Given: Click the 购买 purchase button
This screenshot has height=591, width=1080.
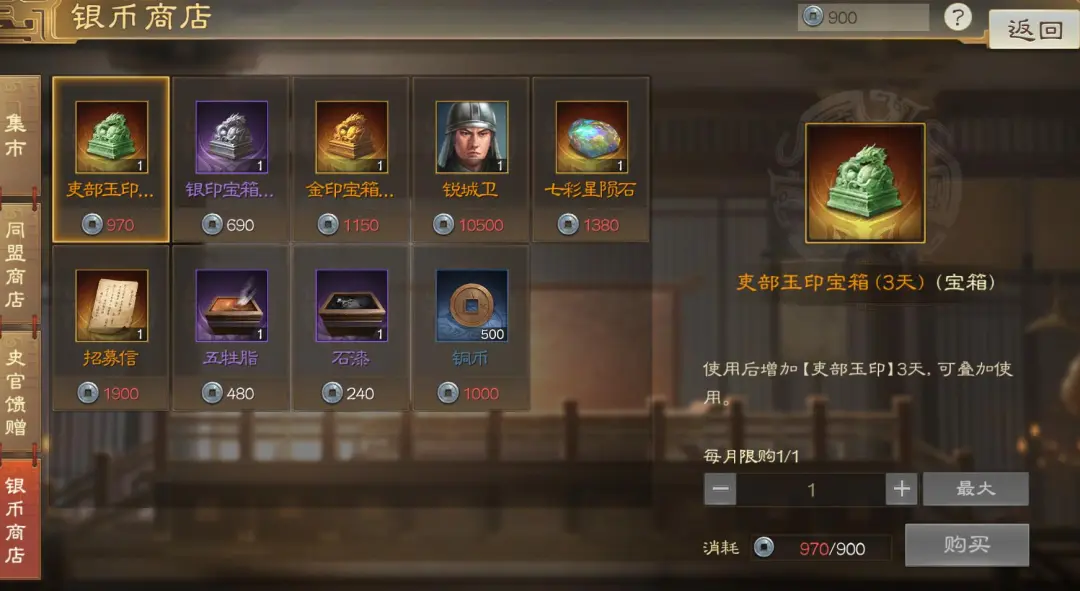Looking at the screenshot, I should pyautogui.click(x=967, y=545).
